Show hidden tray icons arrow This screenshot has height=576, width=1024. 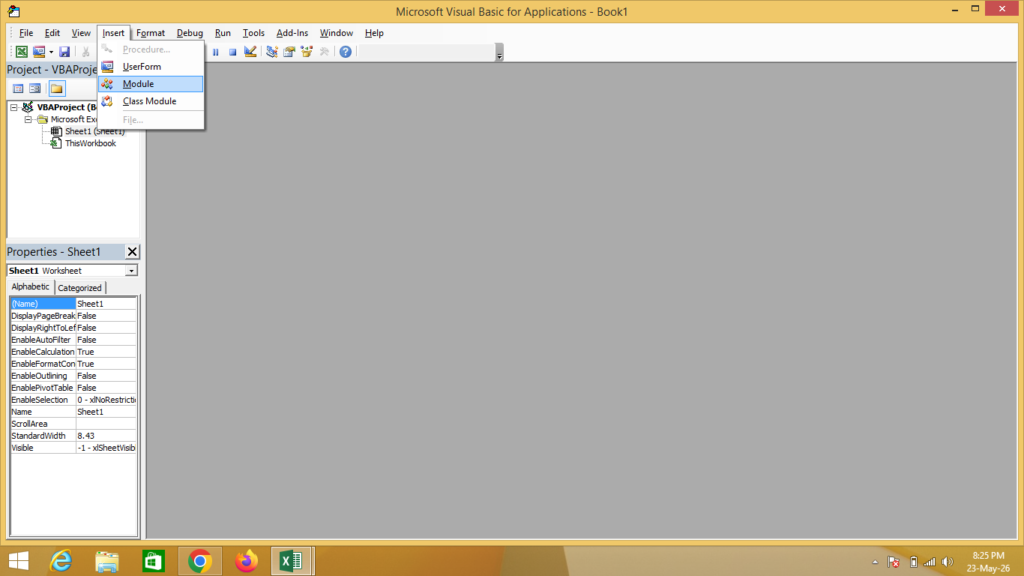pyautogui.click(x=875, y=562)
